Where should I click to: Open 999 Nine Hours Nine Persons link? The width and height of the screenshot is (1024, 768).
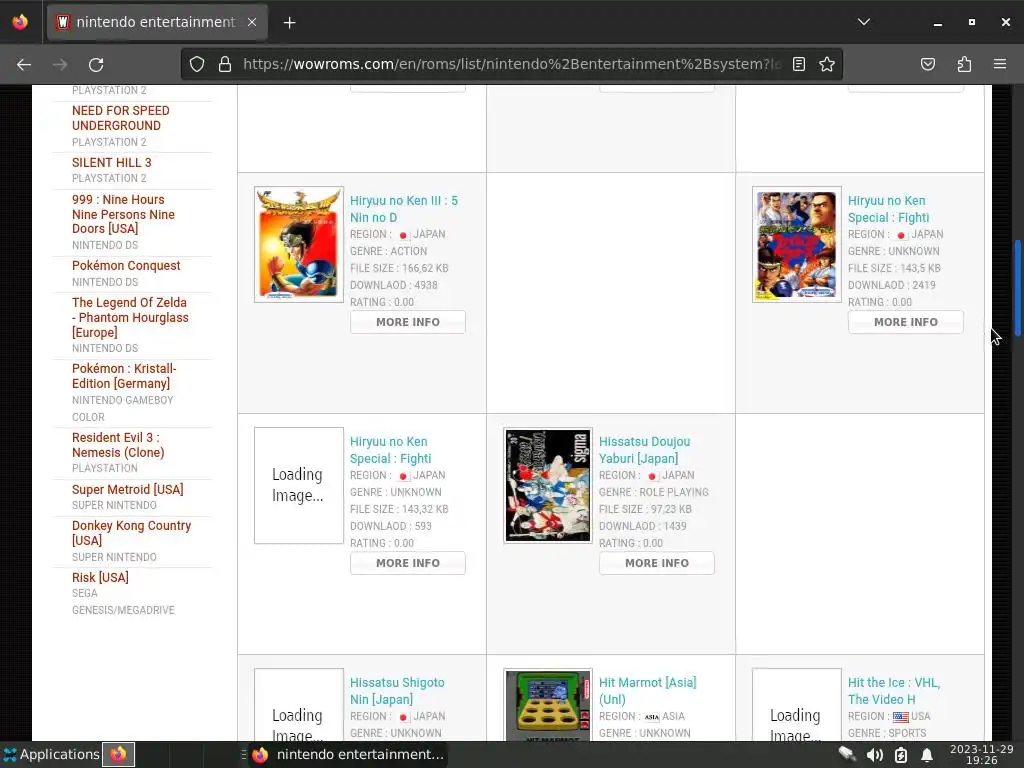[x=123, y=214]
